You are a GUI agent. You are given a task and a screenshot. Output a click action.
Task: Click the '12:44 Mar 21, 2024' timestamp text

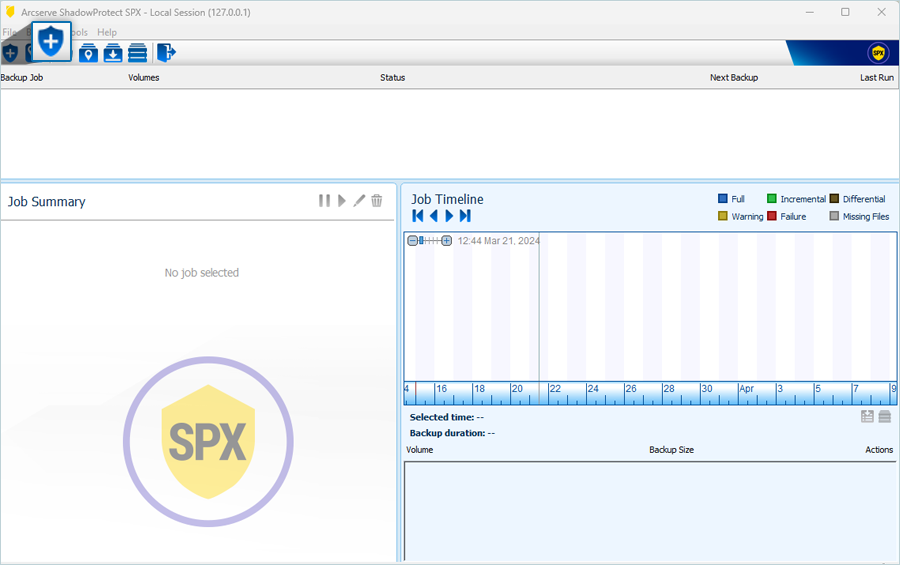(x=498, y=241)
